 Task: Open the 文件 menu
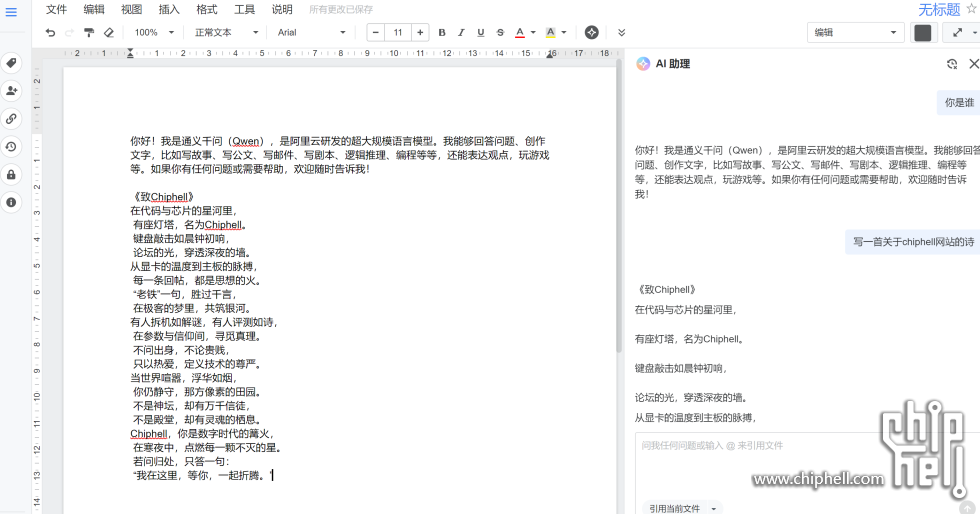click(56, 9)
